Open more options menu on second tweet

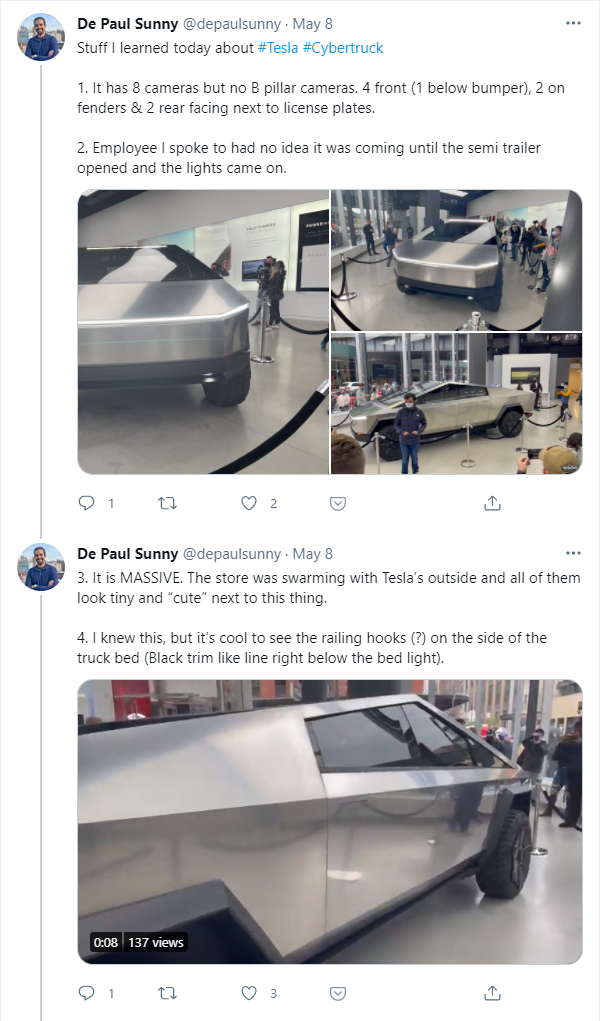pyautogui.click(x=573, y=553)
